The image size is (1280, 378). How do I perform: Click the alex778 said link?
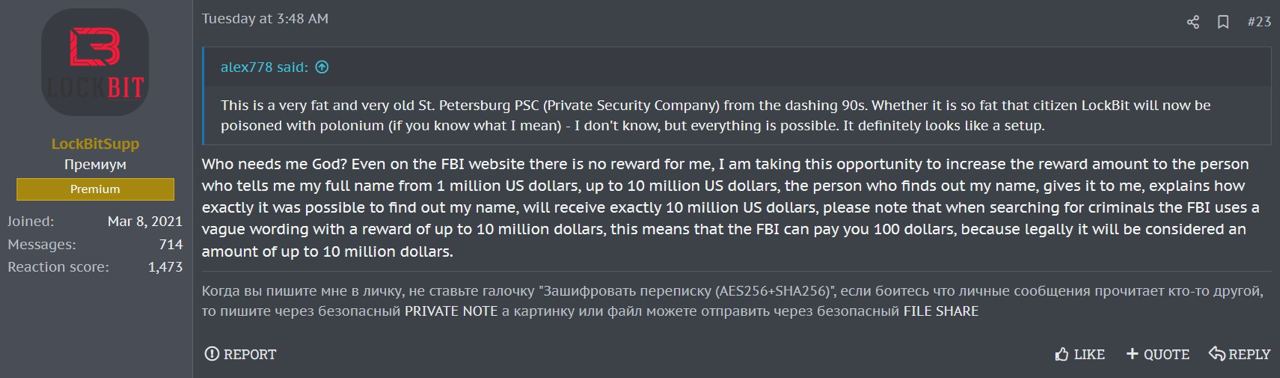pyautogui.click(x=264, y=68)
